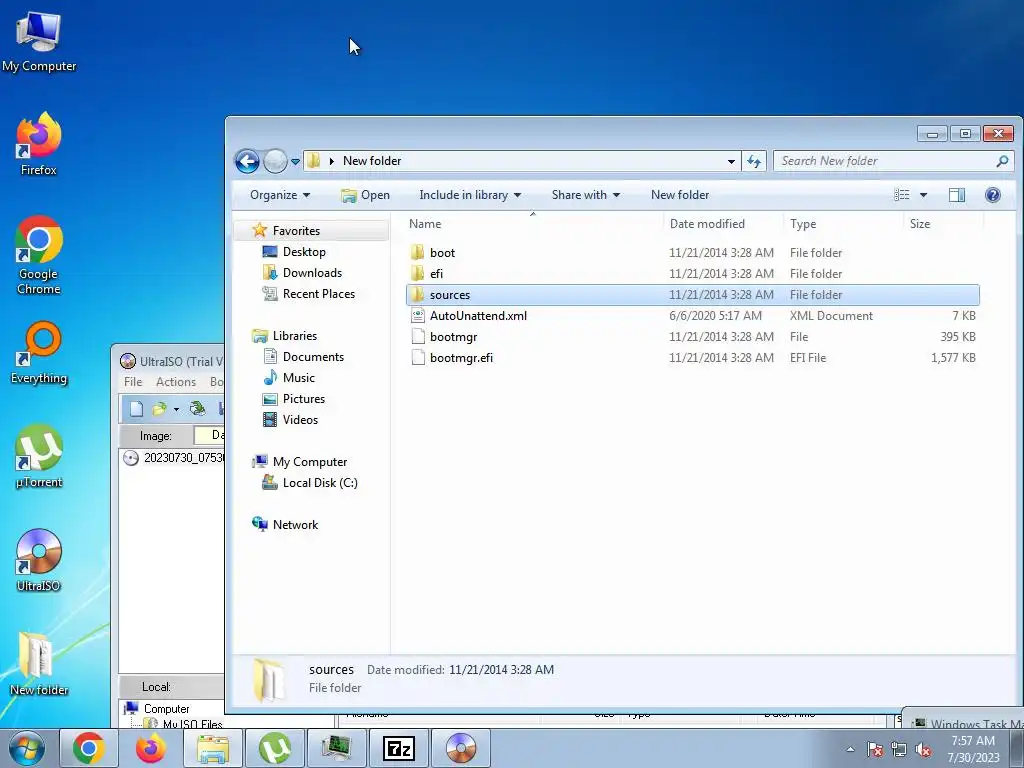1024x768 pixels.
Task: Open the view options dropdown arrow
Action: point(923,195)
